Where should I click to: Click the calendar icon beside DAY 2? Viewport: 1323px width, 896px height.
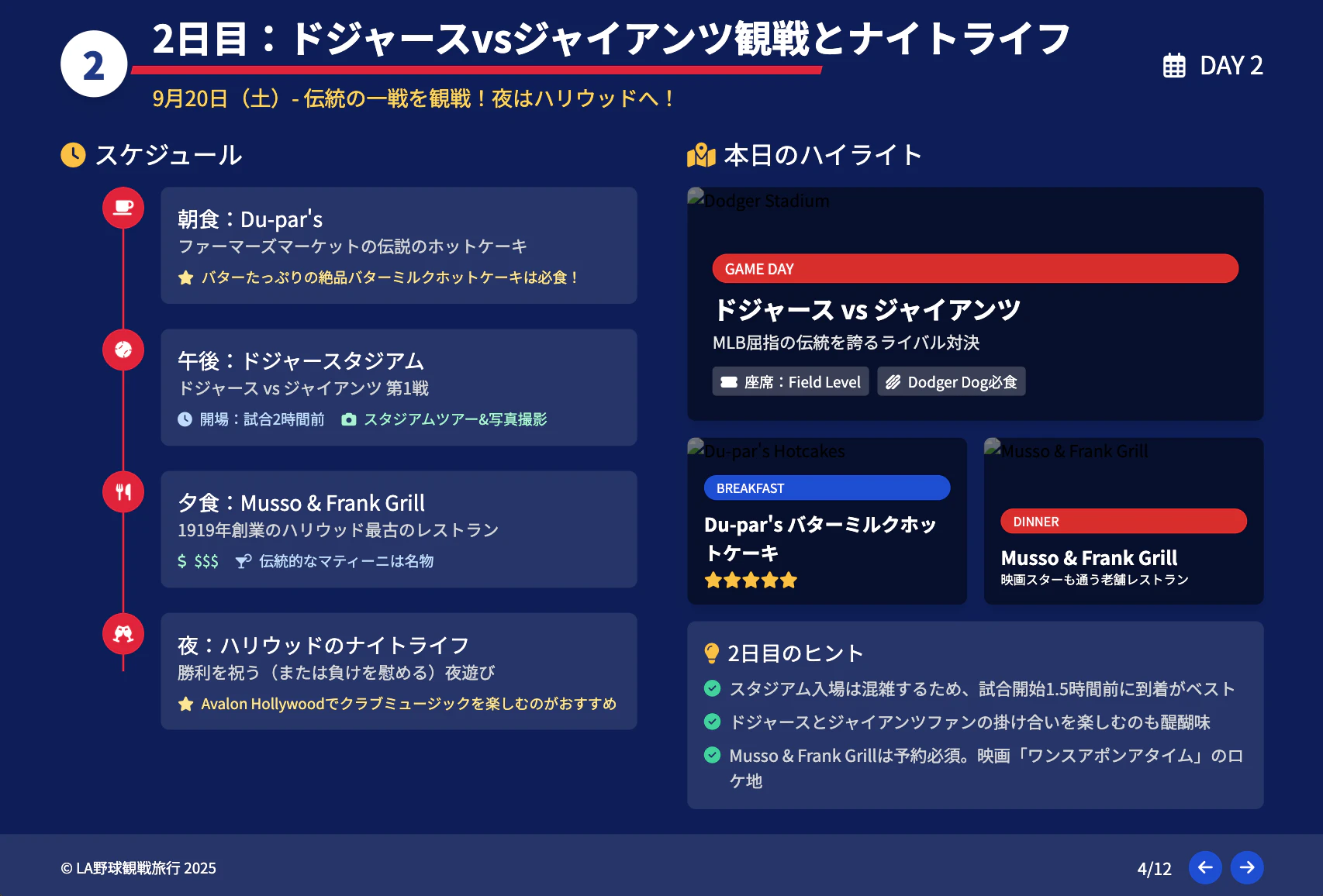[1174, 65]
